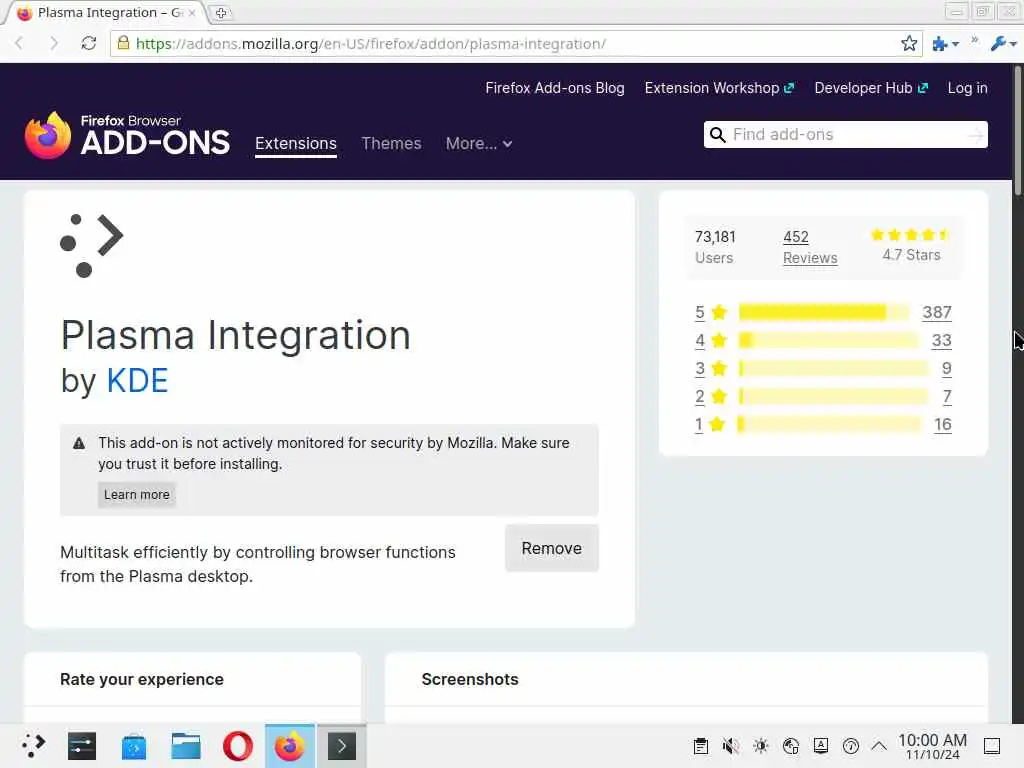
Task: Click the show desktop button
Action: (991, 746)
